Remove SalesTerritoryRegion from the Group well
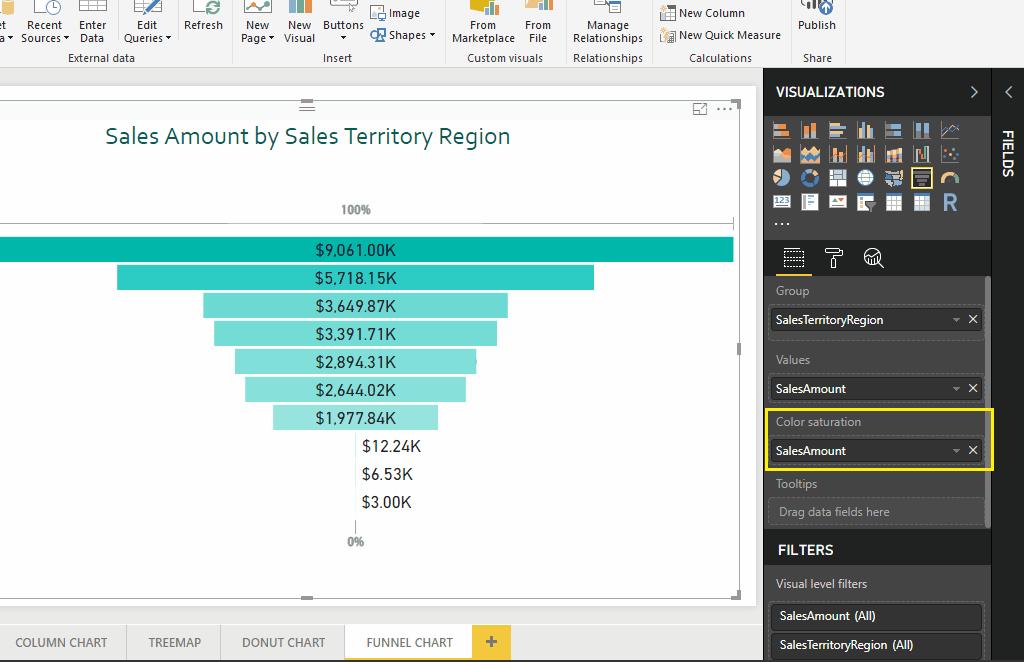 973,319
